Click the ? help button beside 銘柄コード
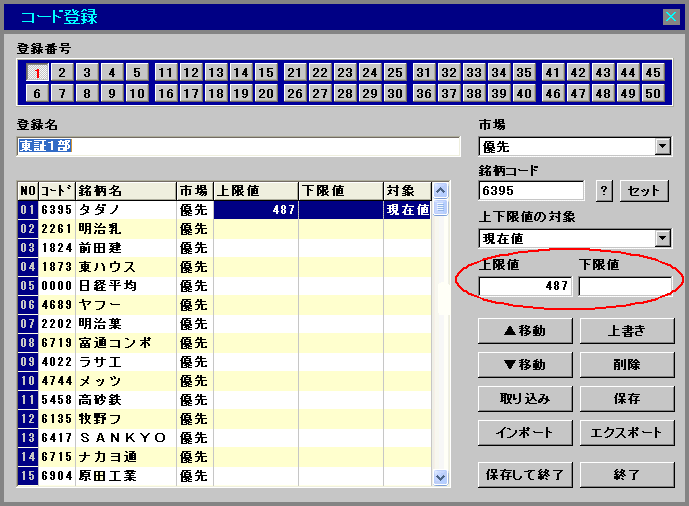 604,191
